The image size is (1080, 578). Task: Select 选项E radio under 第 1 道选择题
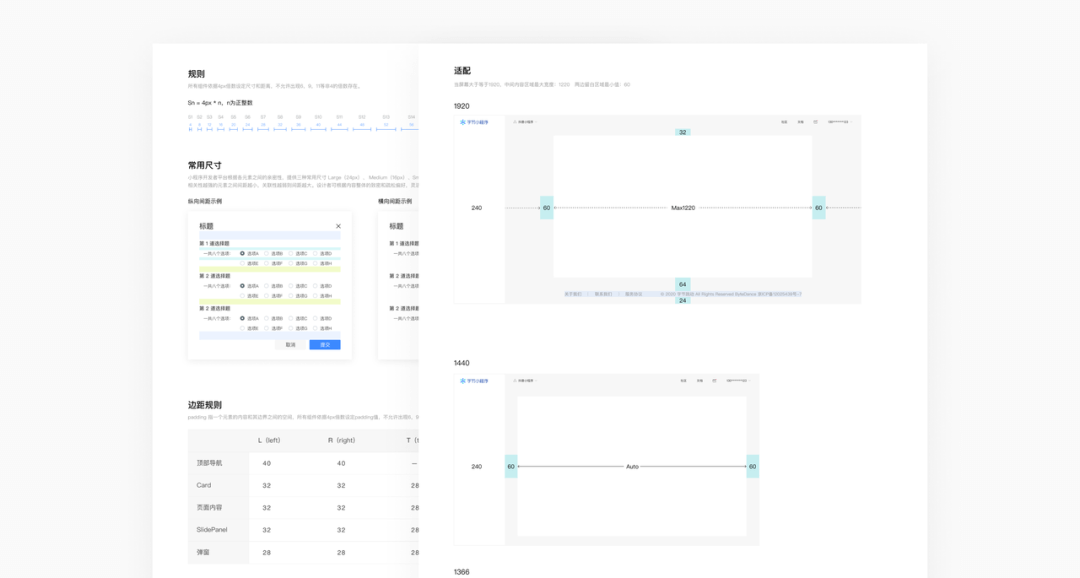[242, 263]
